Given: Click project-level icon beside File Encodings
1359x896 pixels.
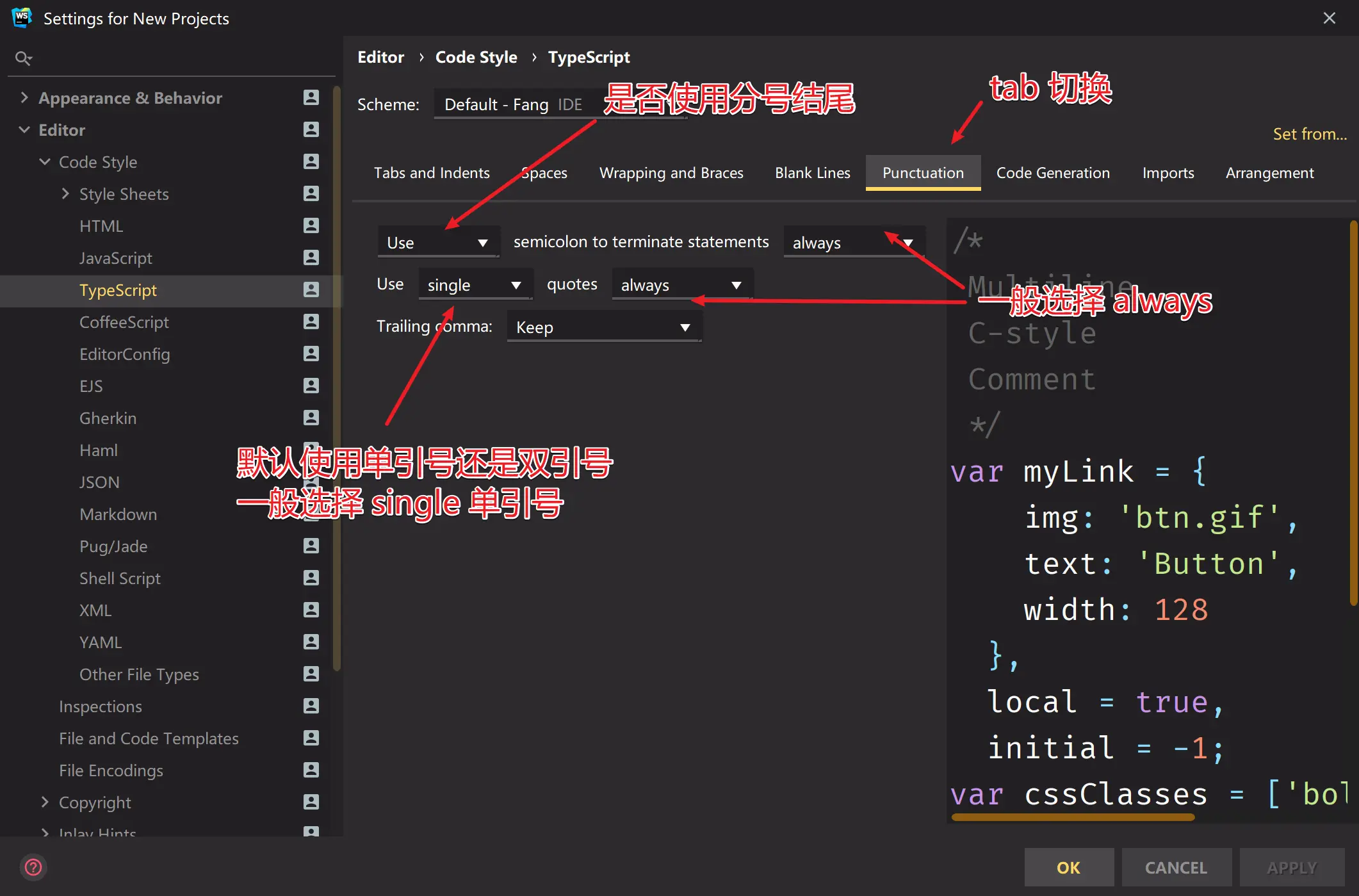Looking at the screenshot, I should pos(311,770).
